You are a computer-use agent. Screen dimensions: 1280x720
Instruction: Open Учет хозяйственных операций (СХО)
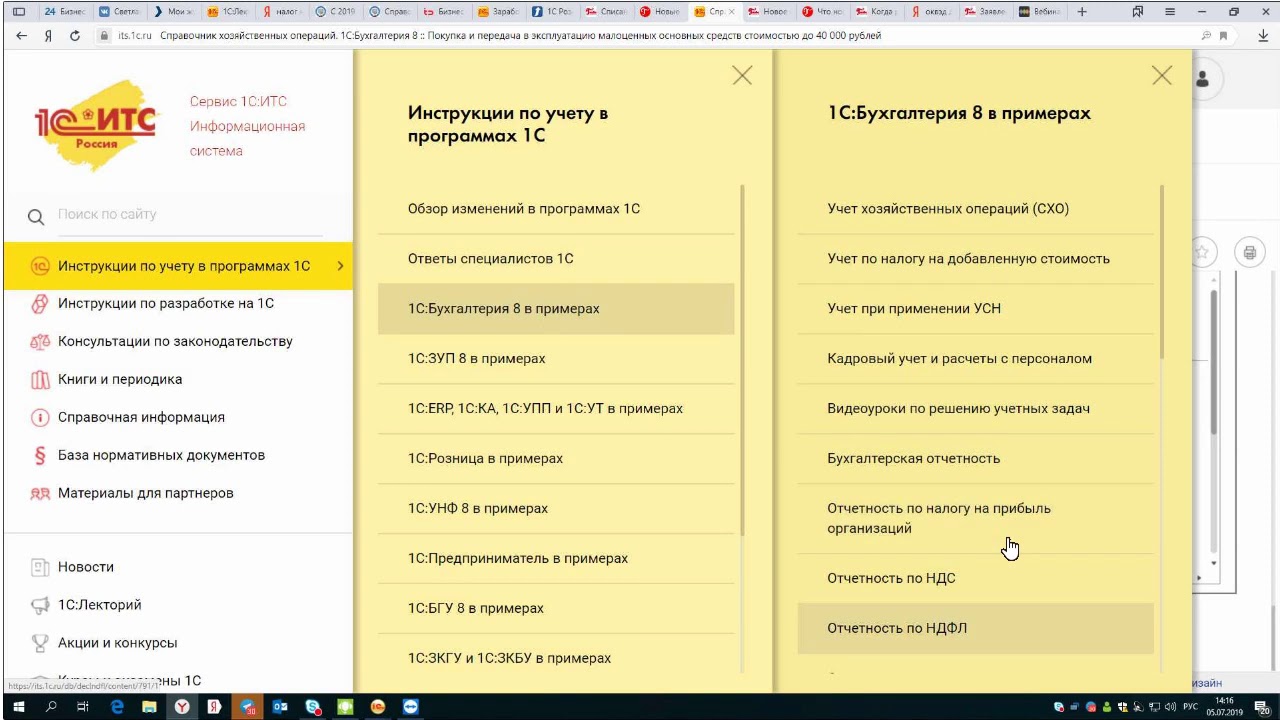pos(976,209)
